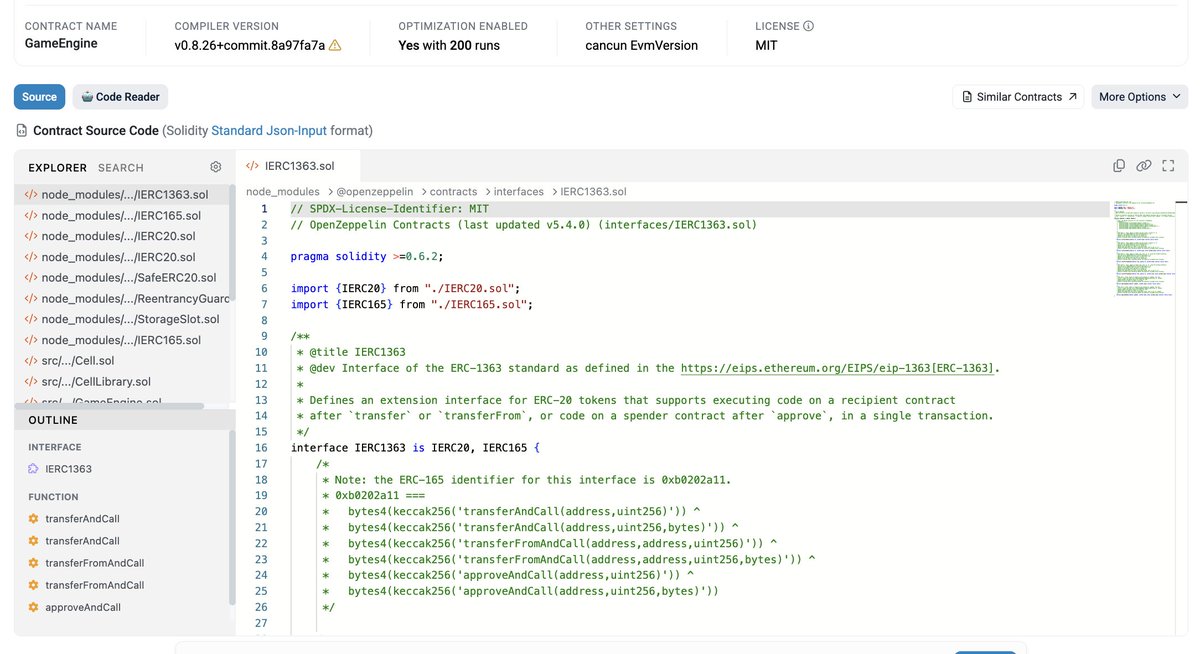Follow the Standard Json-Input link

pos(269,131)
